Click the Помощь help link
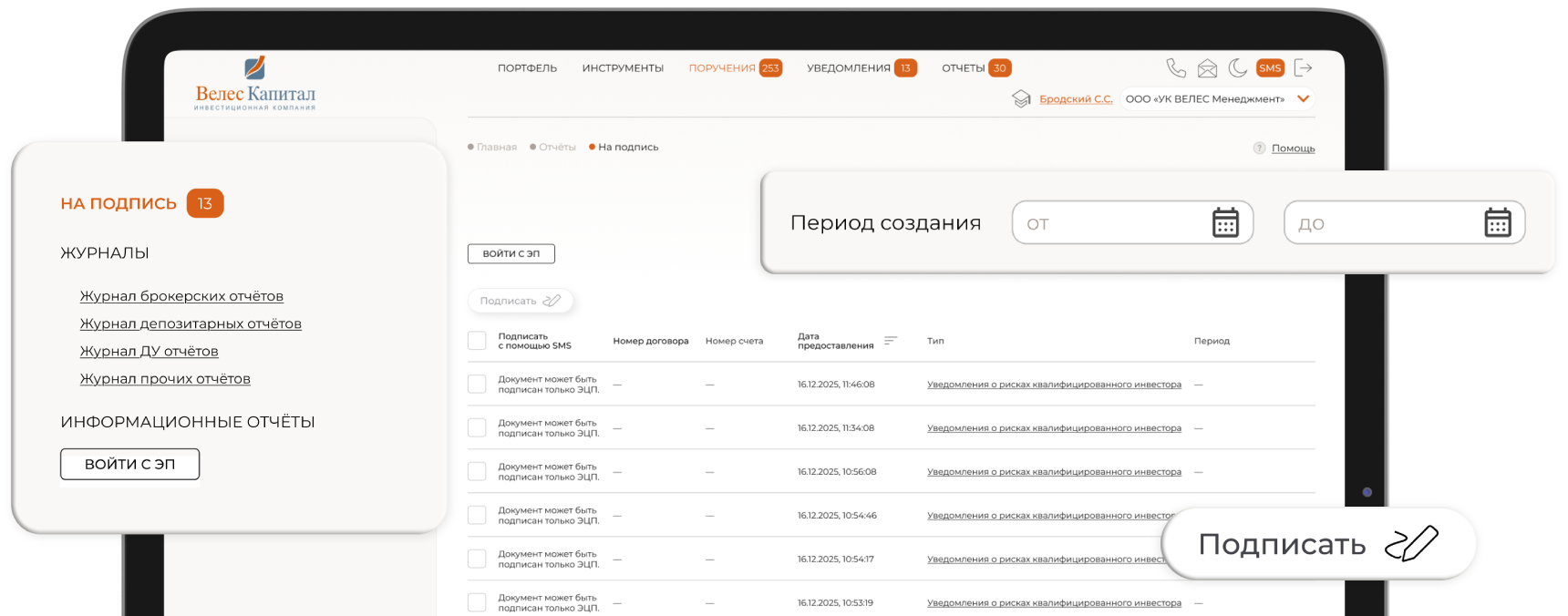 (1293, 149)
